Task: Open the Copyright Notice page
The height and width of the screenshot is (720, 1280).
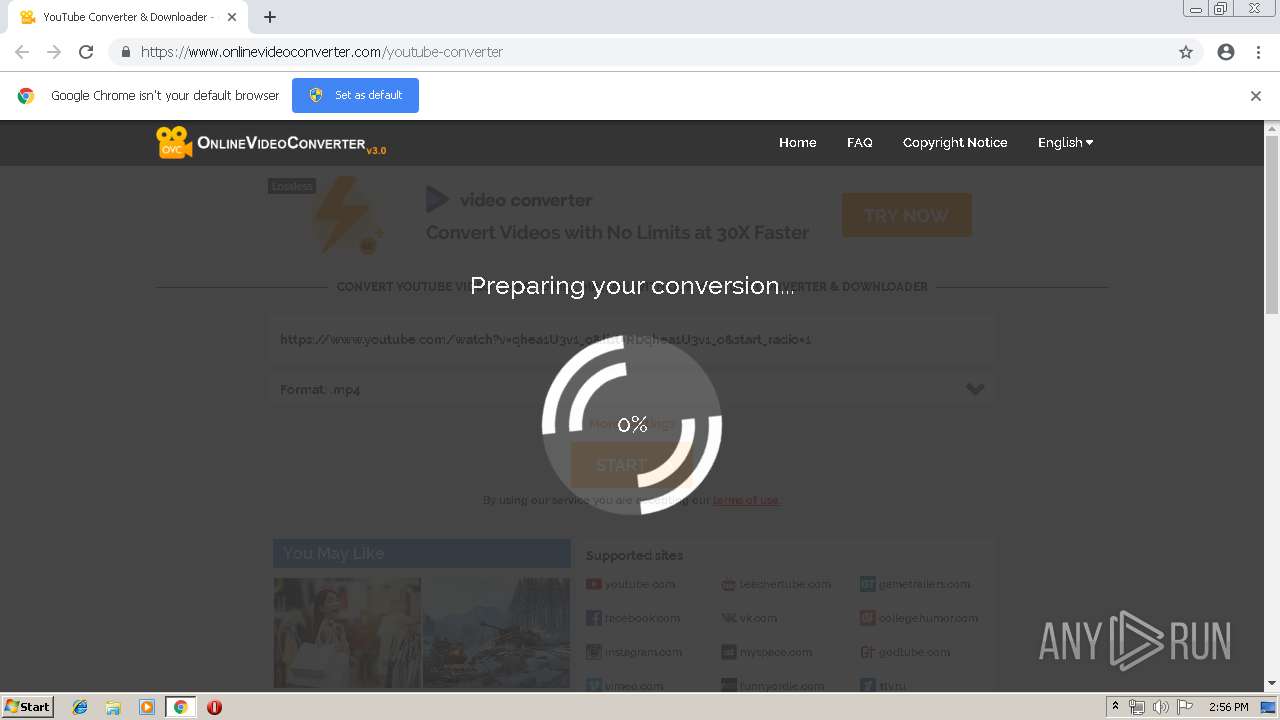Action: coord(955,143)
